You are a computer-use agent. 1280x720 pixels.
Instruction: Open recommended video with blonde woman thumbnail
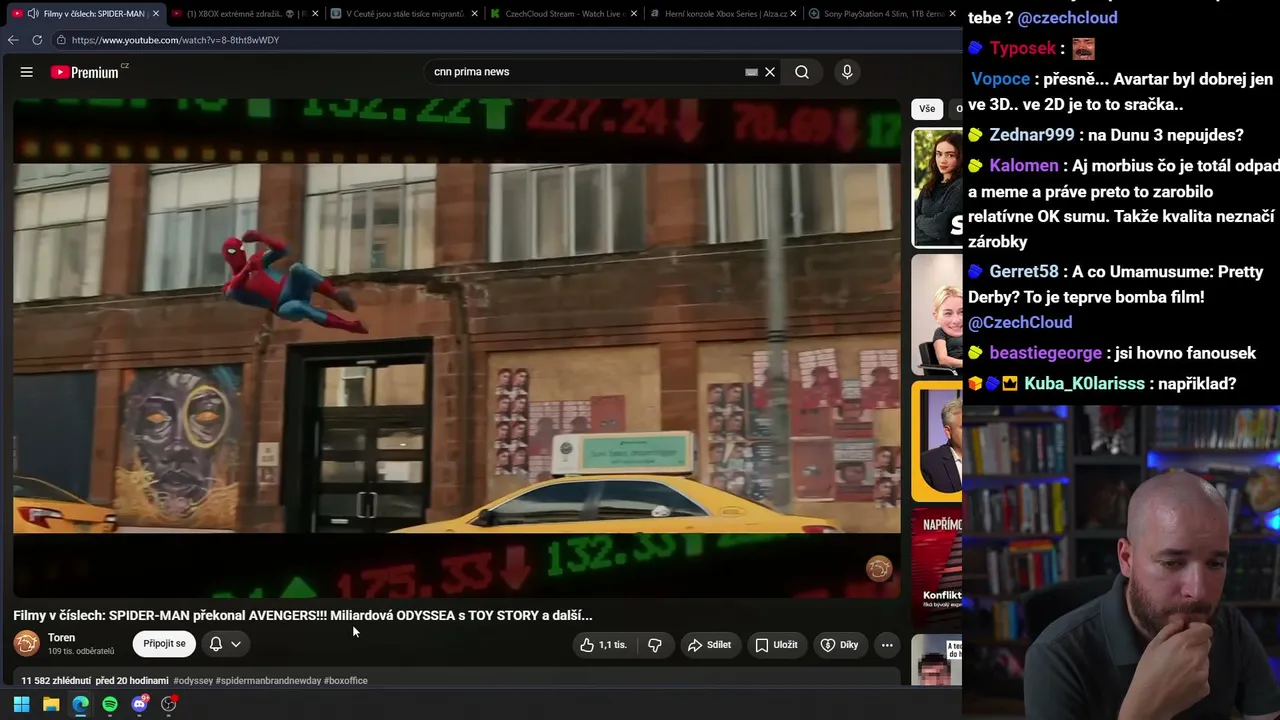[937, 315]
